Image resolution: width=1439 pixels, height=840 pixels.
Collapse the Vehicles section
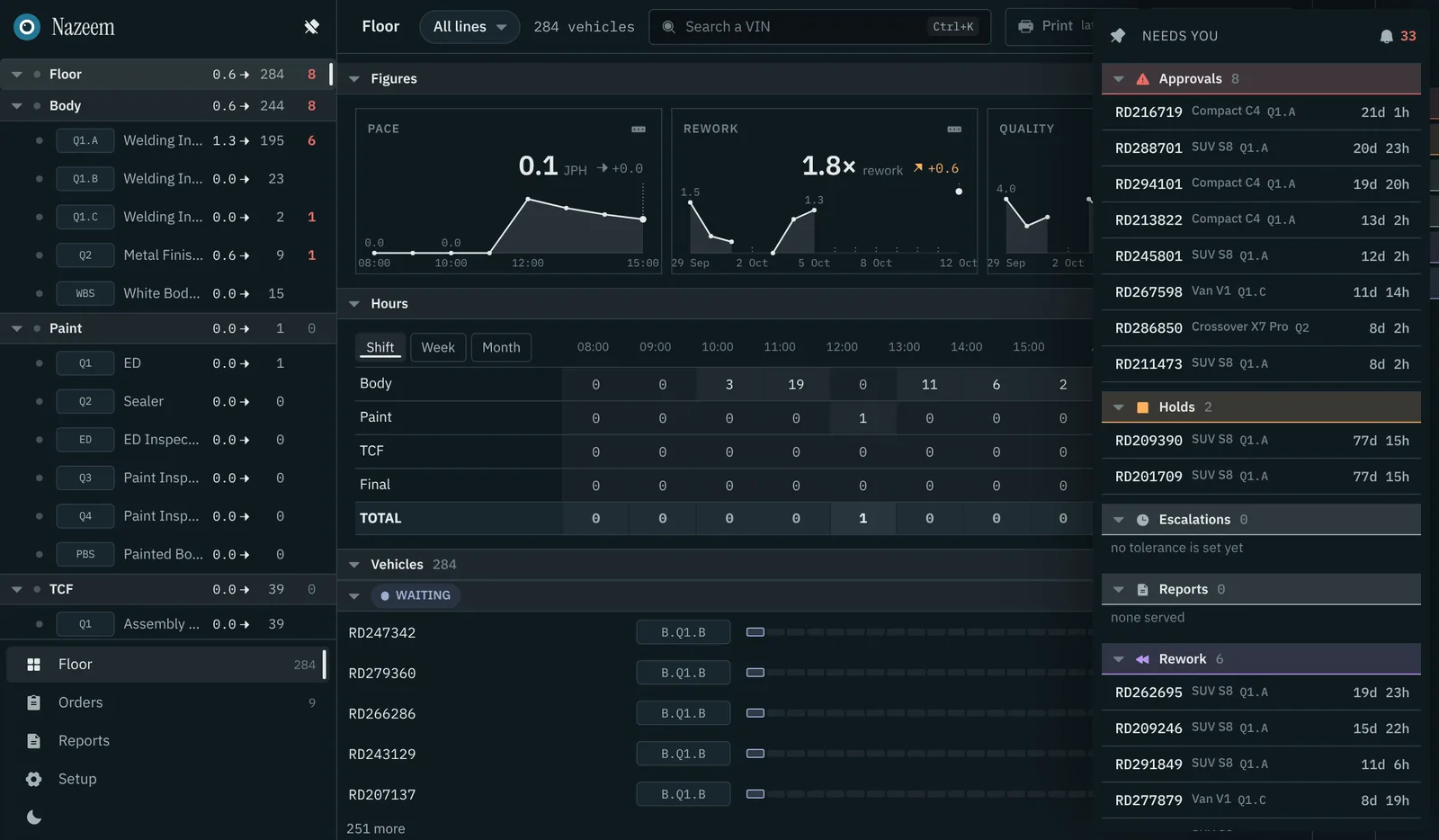tap(354, 565)
